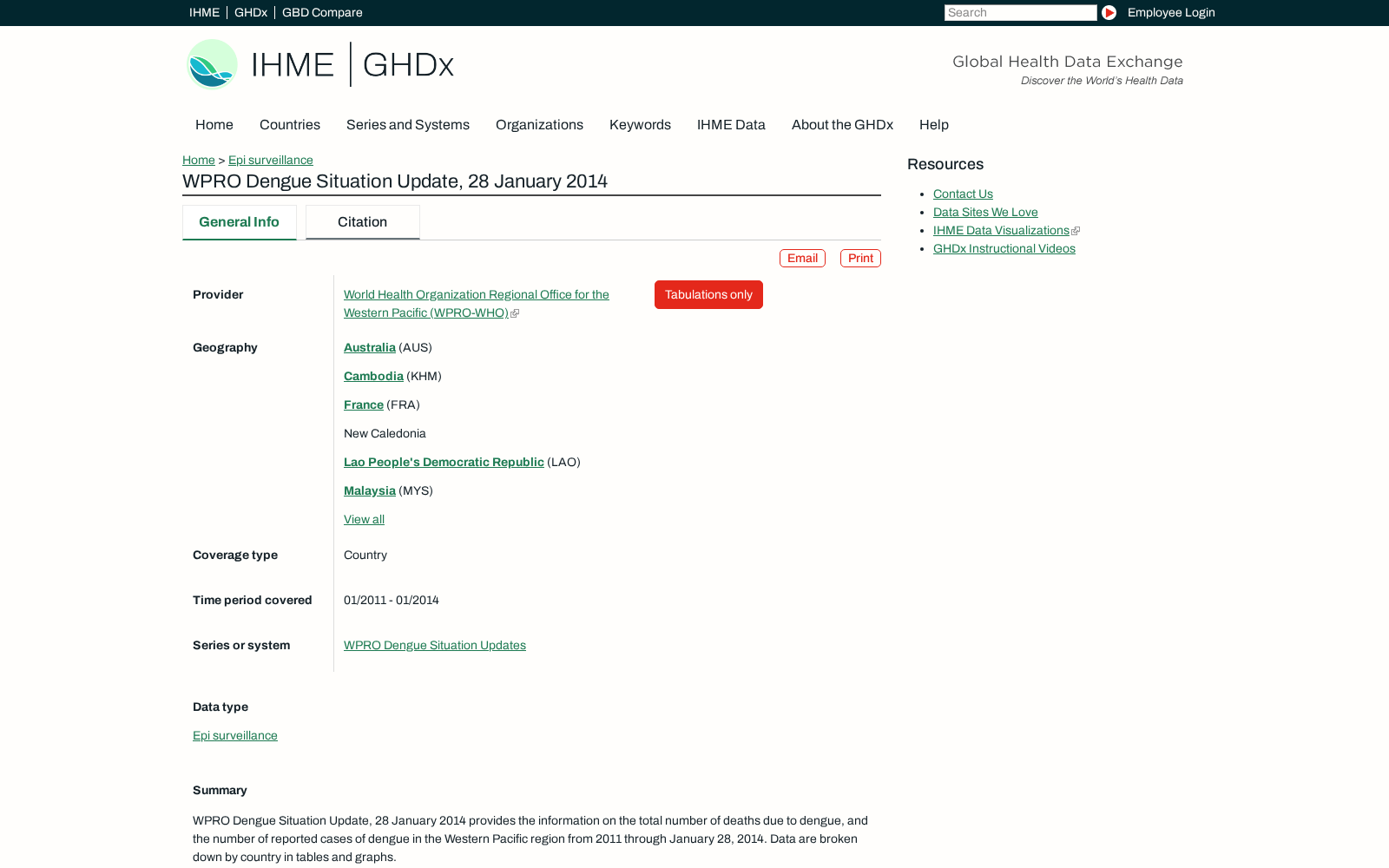Open IHME Data Visualizations link
Image resolution: width=1389 pixels, height=868 pixels.
[1001, 230]
